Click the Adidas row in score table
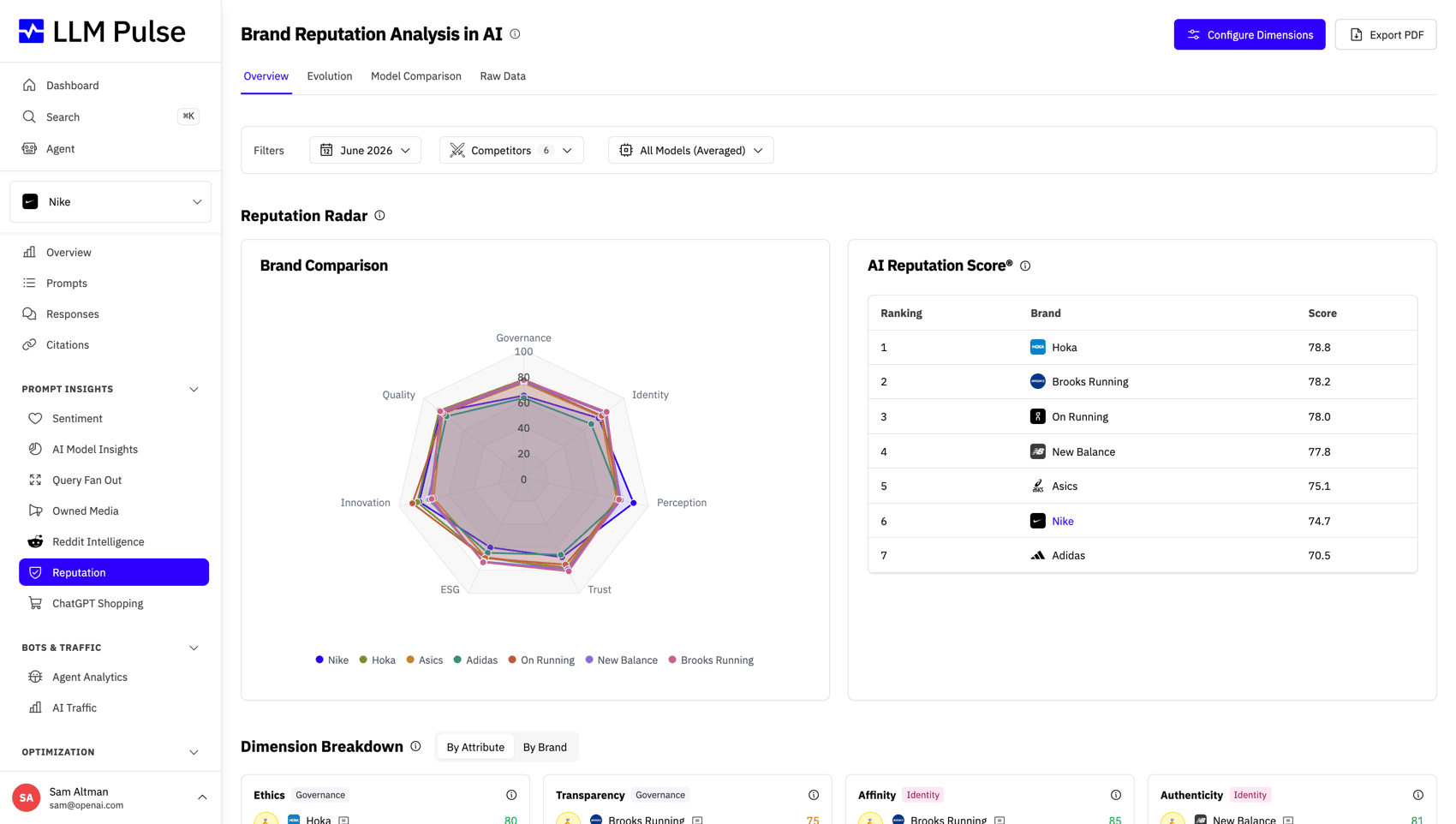This screenshot has width=1456, height=824. click(x=1143, y=555)
